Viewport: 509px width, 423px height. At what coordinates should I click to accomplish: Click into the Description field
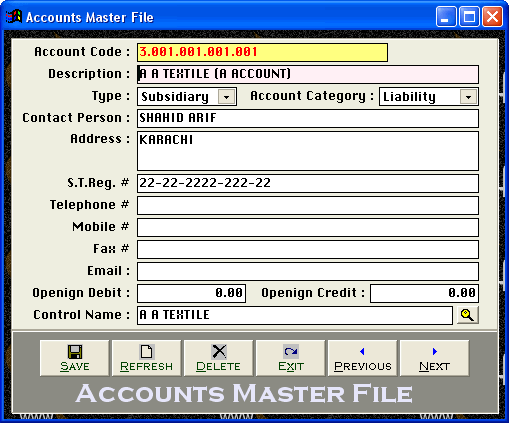pyautogui.click(x=308, y=74)
